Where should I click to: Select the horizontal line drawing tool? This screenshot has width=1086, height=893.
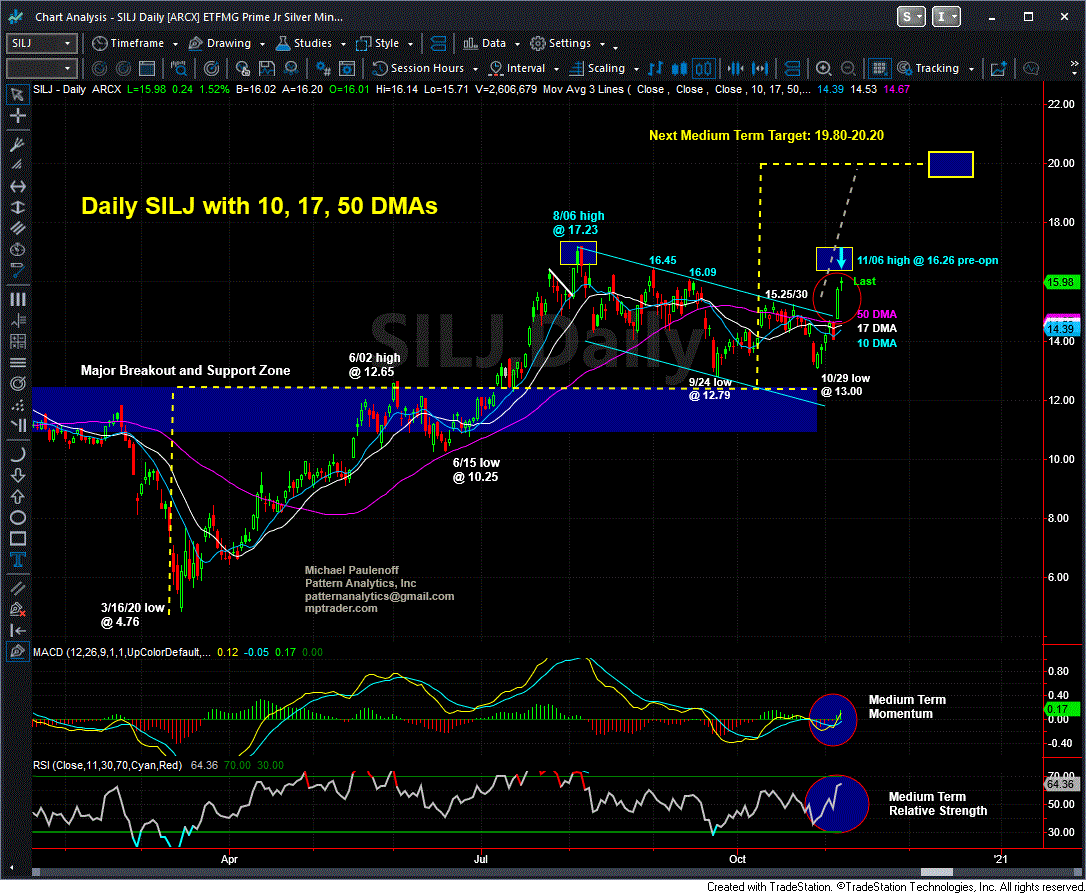pos(17,186)
